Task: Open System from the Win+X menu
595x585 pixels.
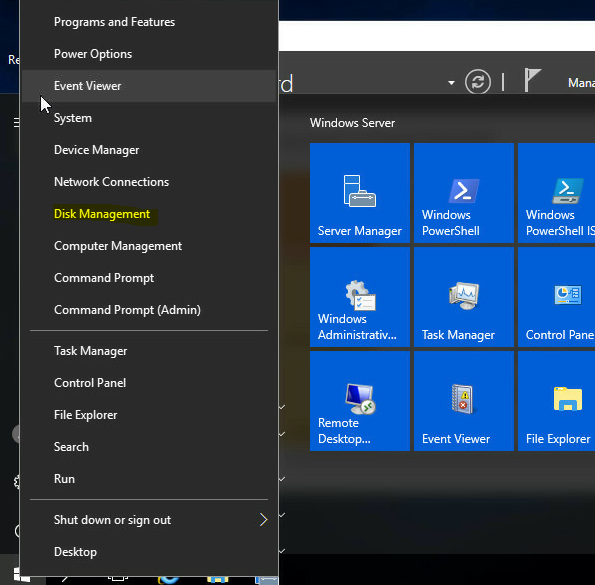Action: [x=149, y=118]
